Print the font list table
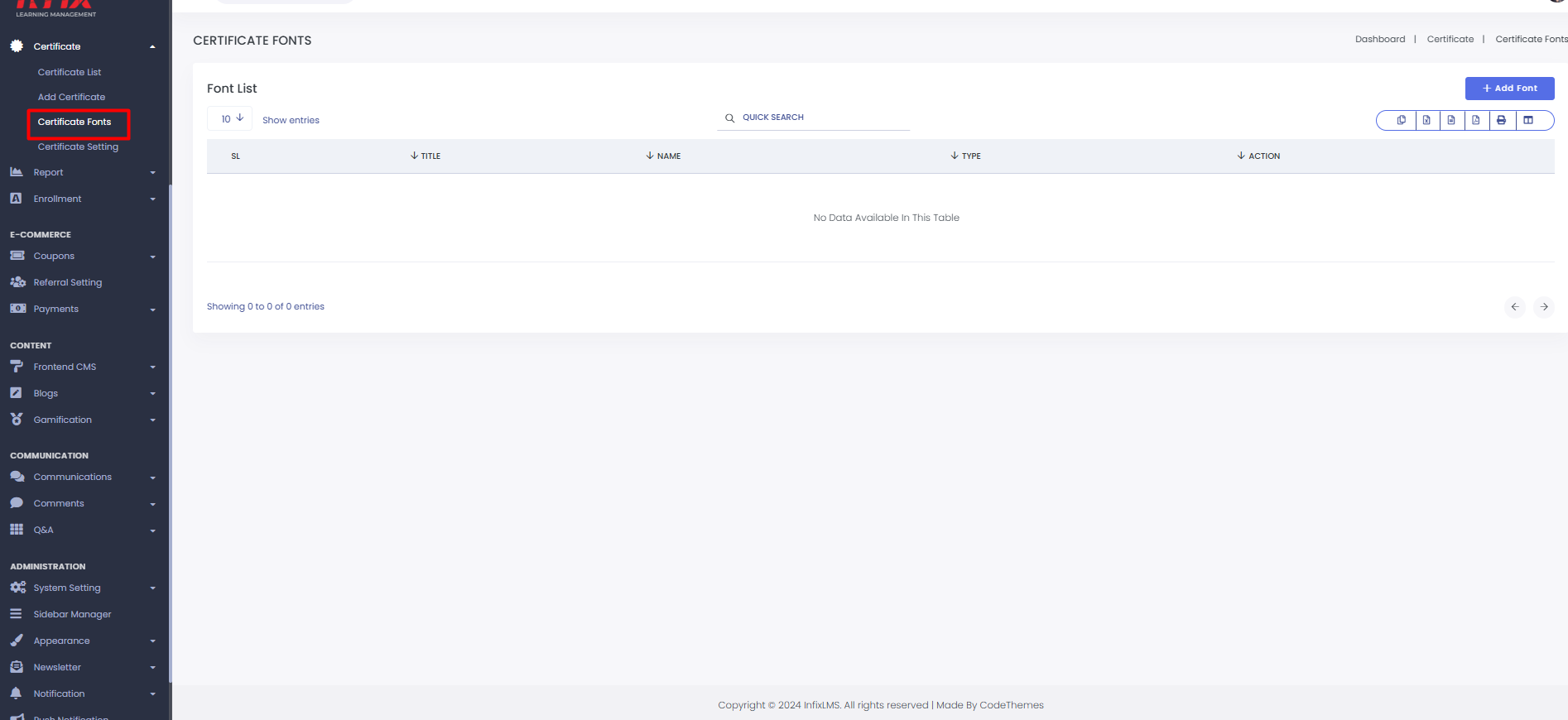The image size is (1568, 720). 1502,120
